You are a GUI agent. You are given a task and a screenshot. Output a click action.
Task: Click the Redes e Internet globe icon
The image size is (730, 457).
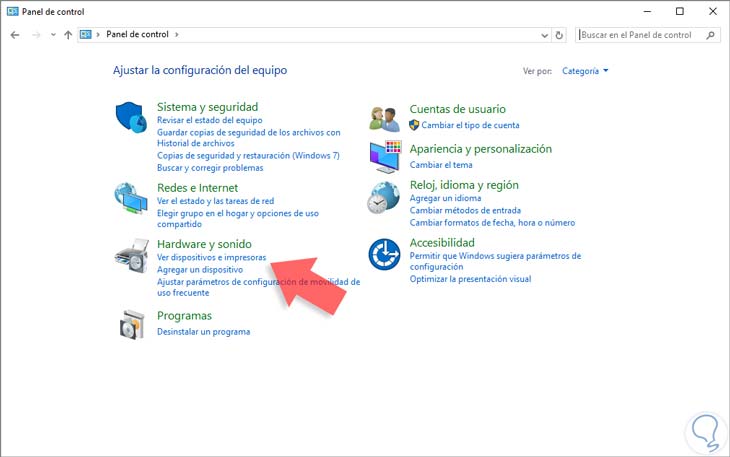pos(131,198)
